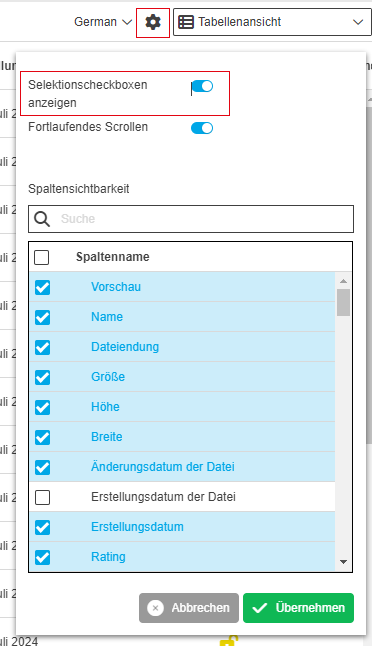372x646 pixels.
Task: Uncheck the Rating column checkbox
Action: tap(42, 557)
